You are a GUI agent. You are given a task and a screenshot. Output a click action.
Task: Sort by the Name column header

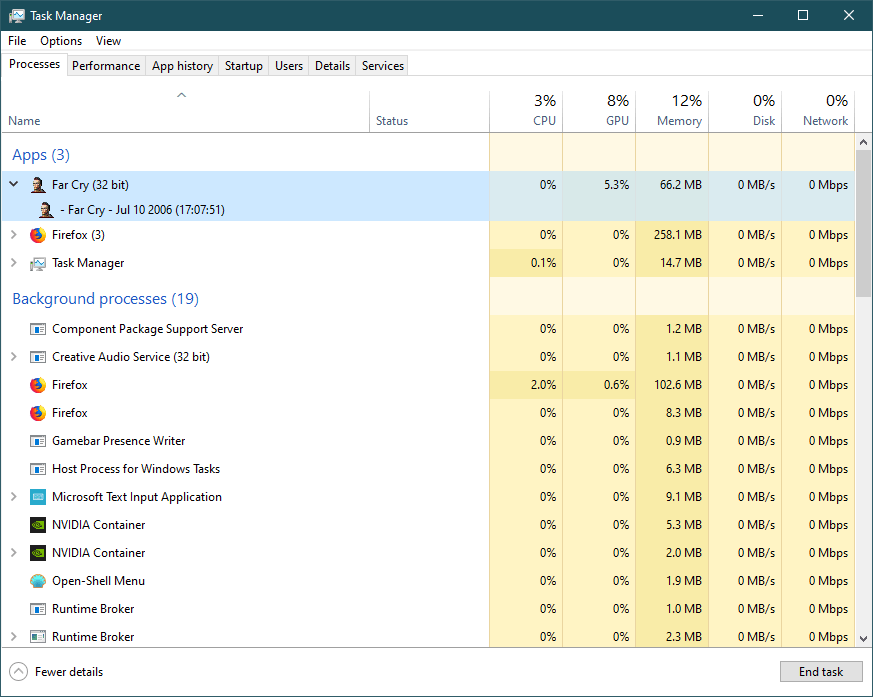pos(185,111)
